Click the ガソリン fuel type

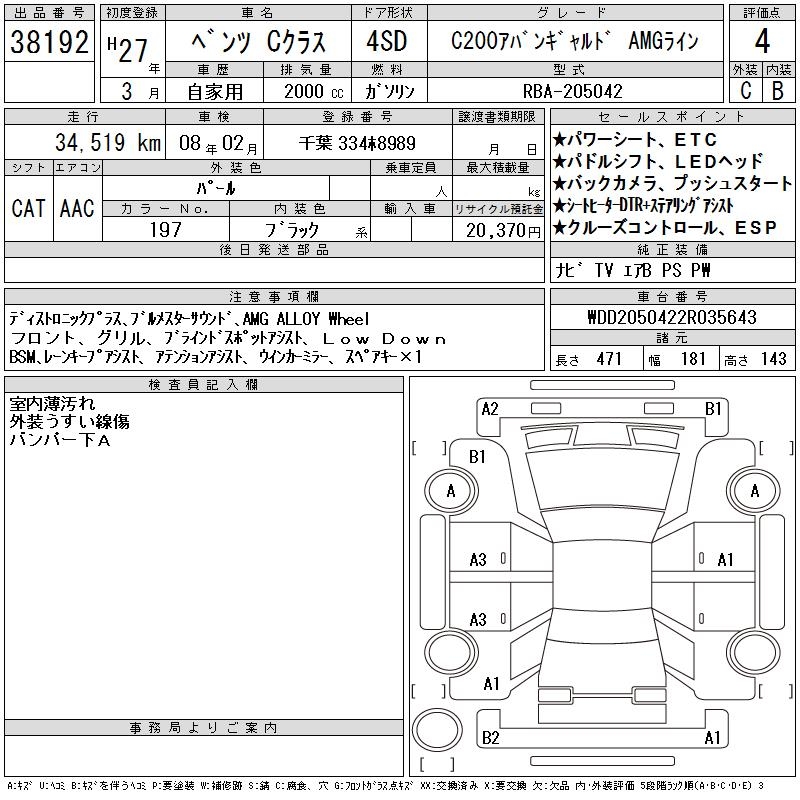(389, 91)
